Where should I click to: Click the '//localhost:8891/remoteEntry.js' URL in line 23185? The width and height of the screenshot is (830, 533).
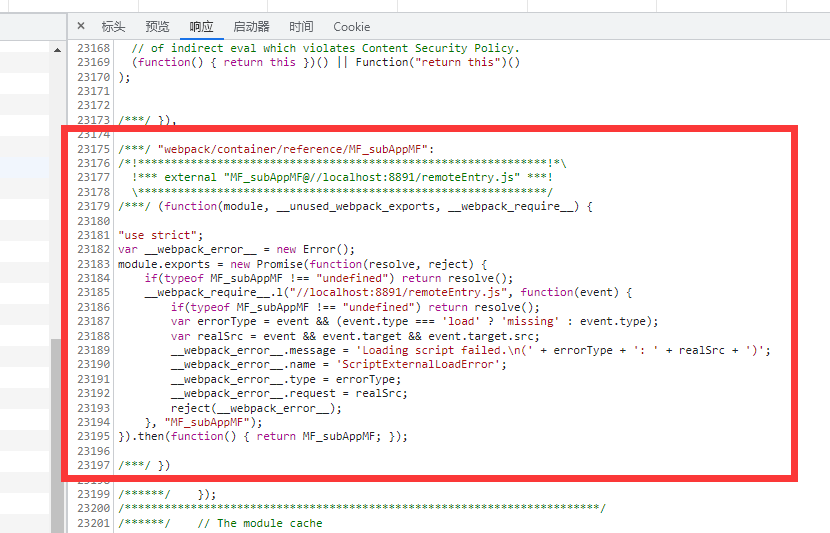tap(399, 293)
